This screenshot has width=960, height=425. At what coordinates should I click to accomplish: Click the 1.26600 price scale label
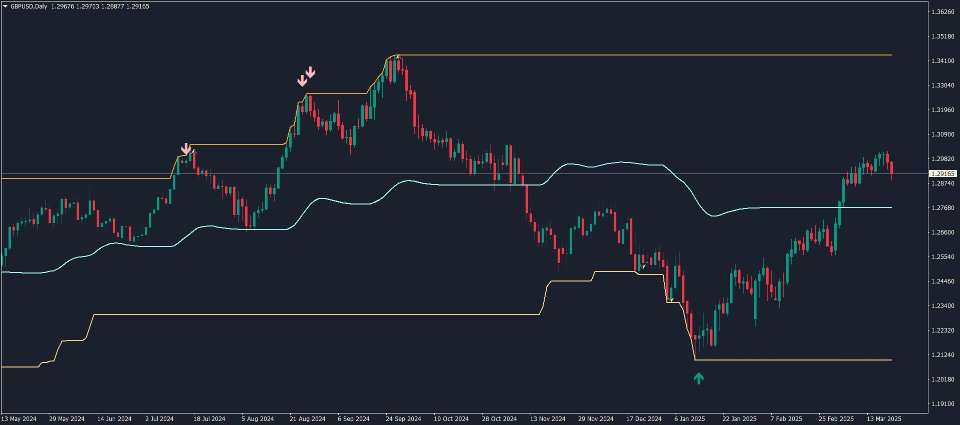pyautogui.click(x=942, y=232)
